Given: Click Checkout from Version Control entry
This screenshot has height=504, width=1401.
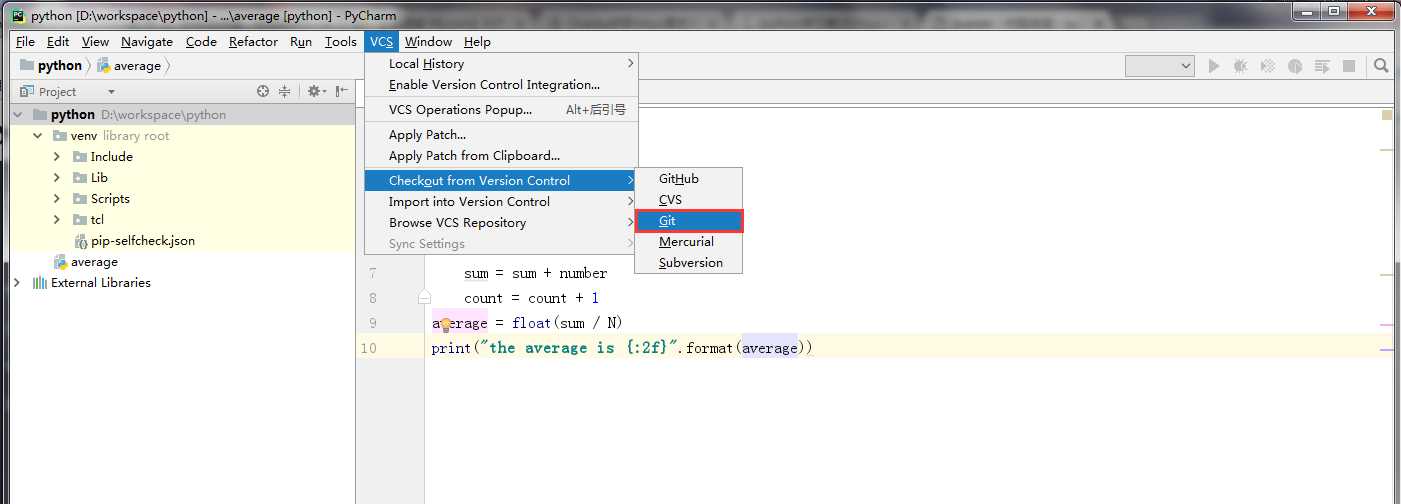Looking at the screenshot, I should pos(501,181).
